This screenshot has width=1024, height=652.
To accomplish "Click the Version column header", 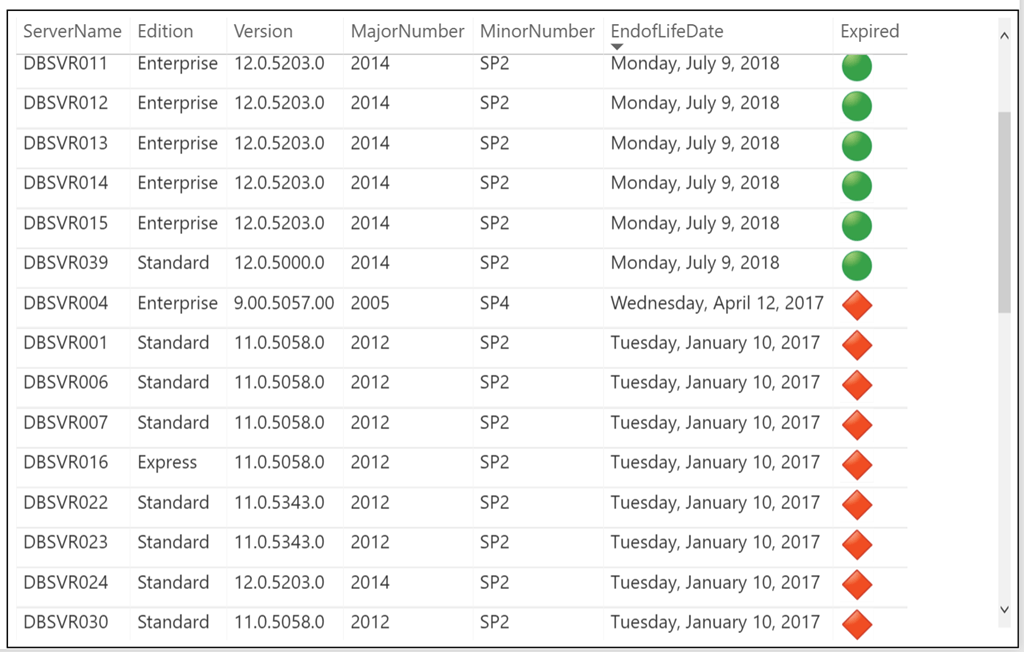I will [x=263, y=31].
